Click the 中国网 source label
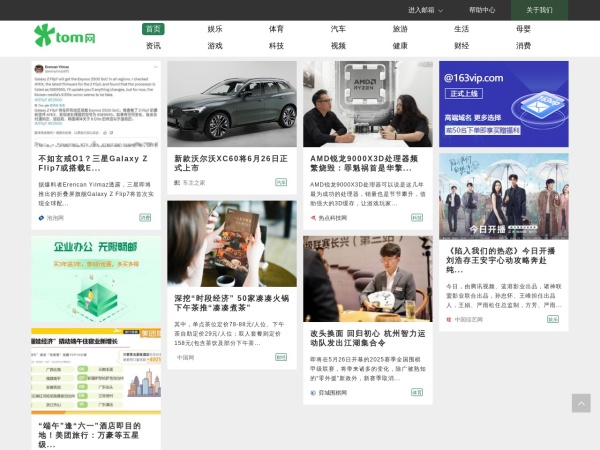Screen dimensions: 600x450 tap(185, 358)
